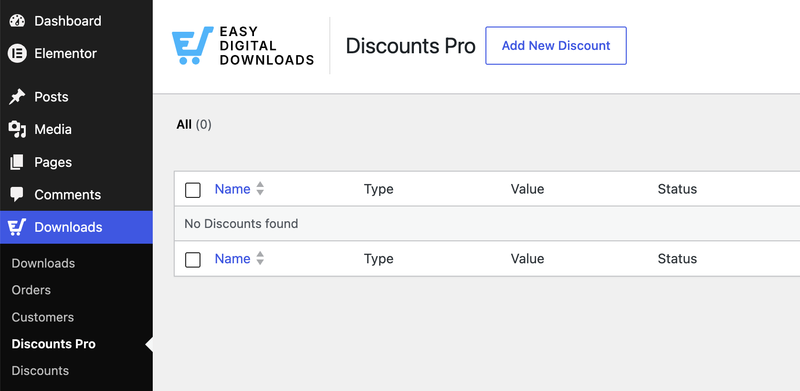Sort by Name arrows in header row
Viewport: 800px width, 391px height.
[260, 189]
